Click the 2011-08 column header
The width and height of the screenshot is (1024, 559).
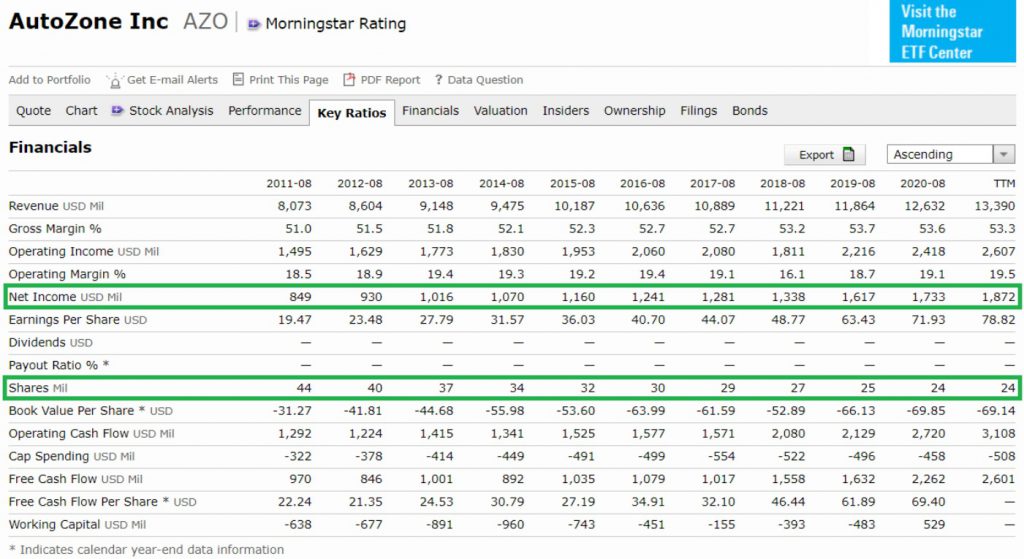[289, 184]
